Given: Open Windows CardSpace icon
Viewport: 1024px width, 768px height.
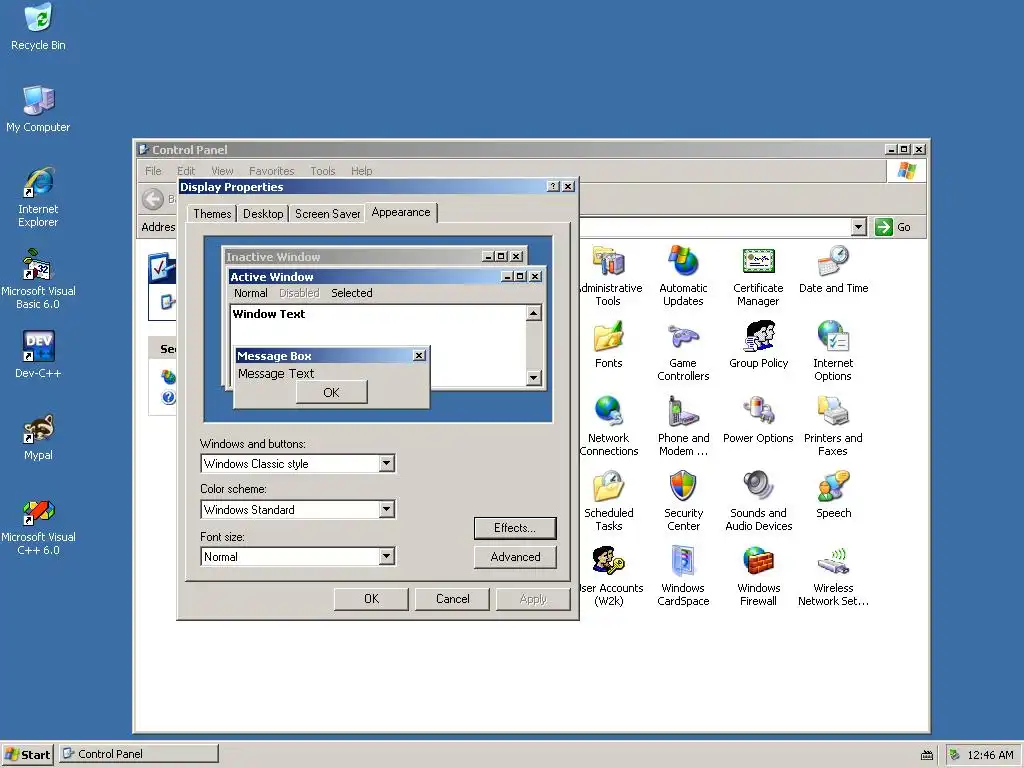Looking at the screenshot, I should pyautogui.click(x=683, y=562).
